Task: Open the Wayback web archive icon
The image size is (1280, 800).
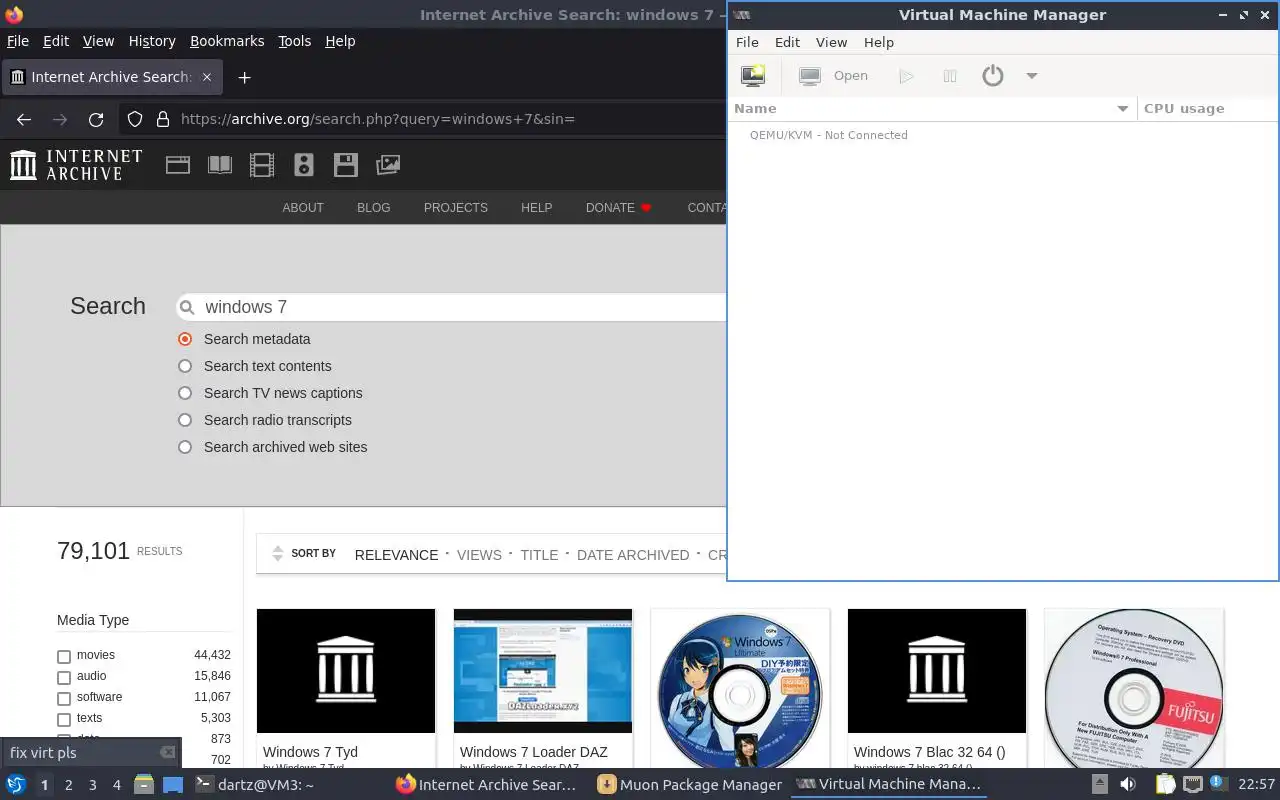Action: (178, 165)
